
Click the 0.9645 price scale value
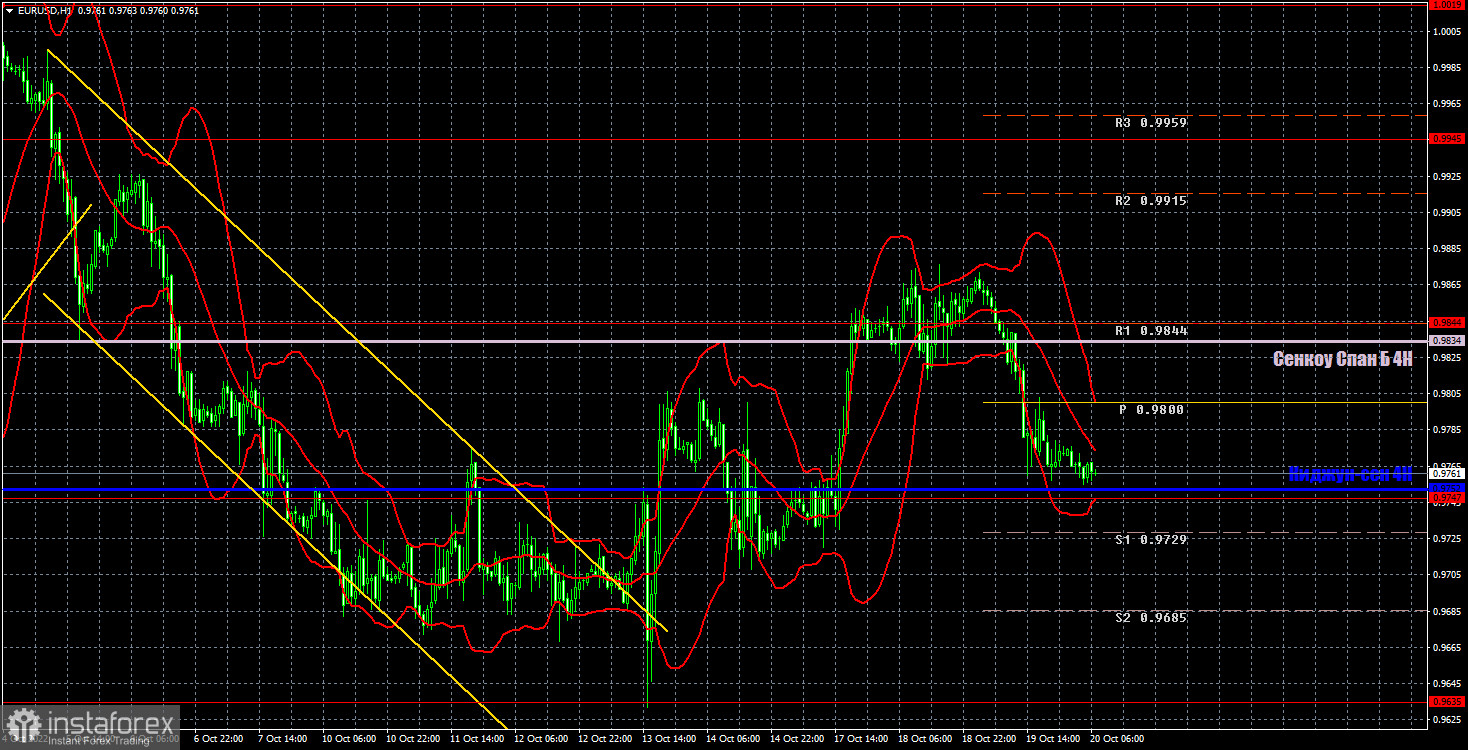coord(1448,683)
